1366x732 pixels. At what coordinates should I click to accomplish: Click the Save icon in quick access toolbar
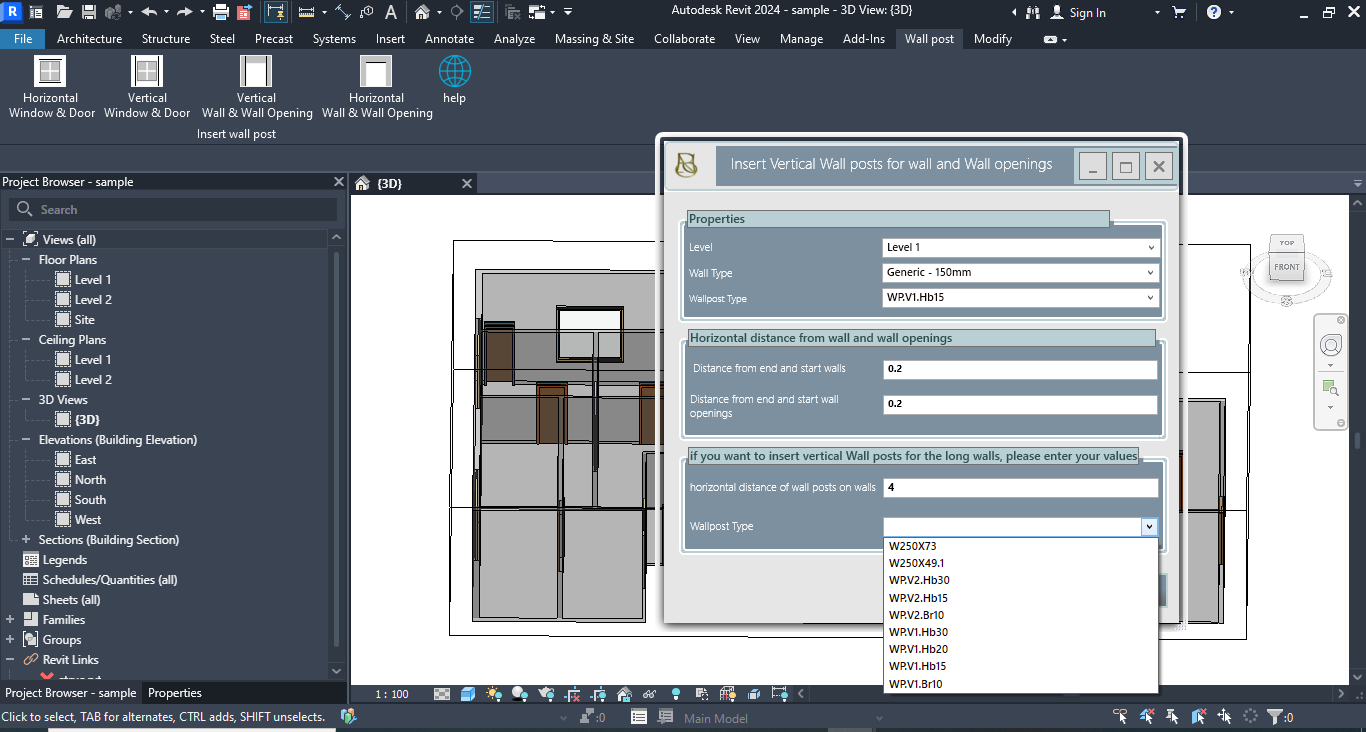88,13
